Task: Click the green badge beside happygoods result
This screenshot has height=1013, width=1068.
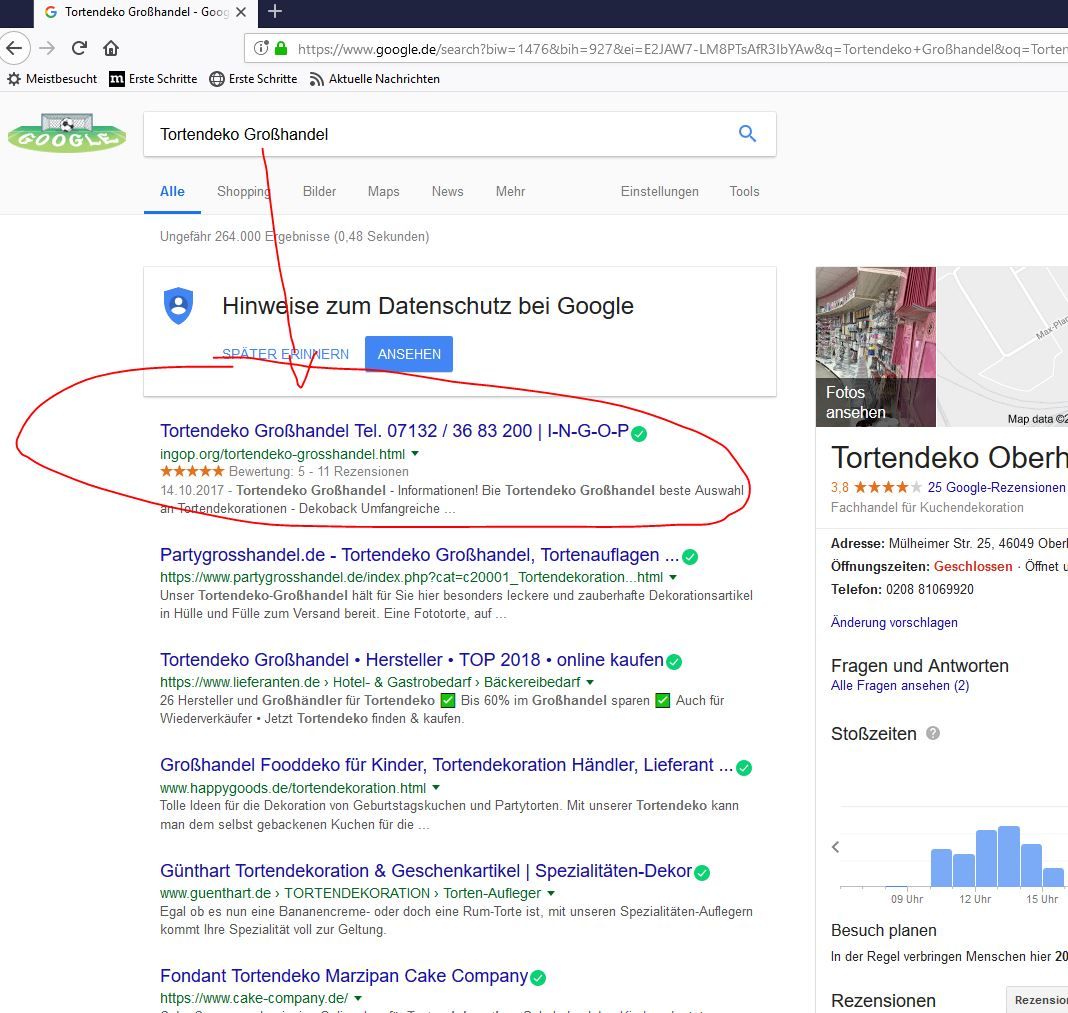Action: pyautogui.click(x=744, y=768)
